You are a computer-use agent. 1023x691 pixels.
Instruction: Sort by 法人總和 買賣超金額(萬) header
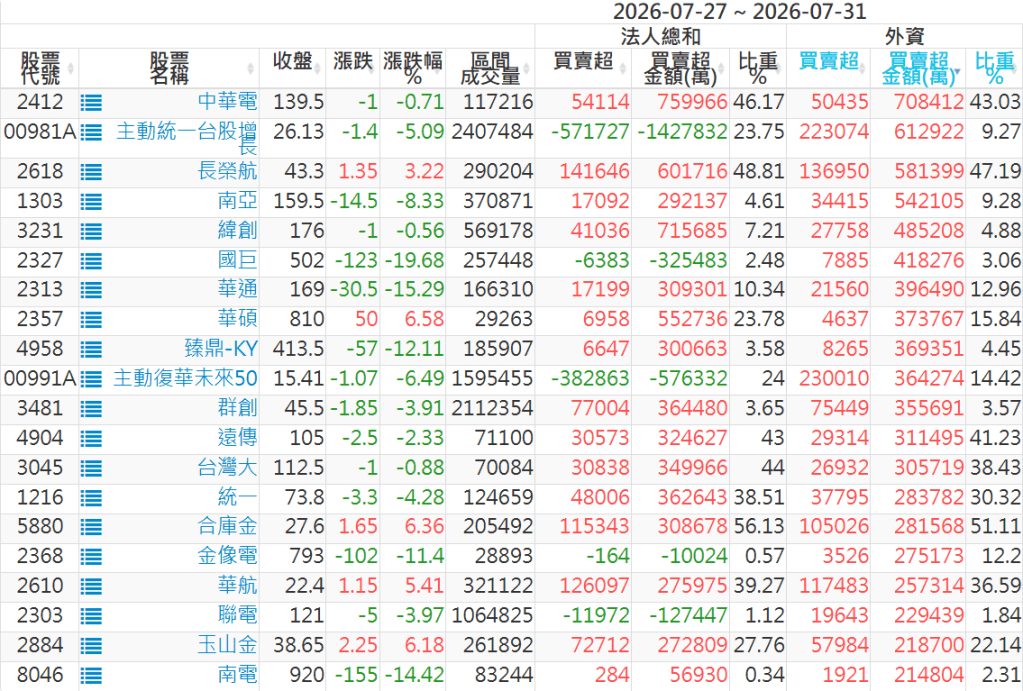click(x=680, y=69)
